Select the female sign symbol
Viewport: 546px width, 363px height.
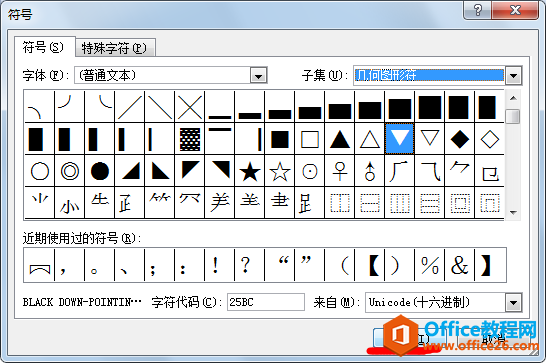340,171
